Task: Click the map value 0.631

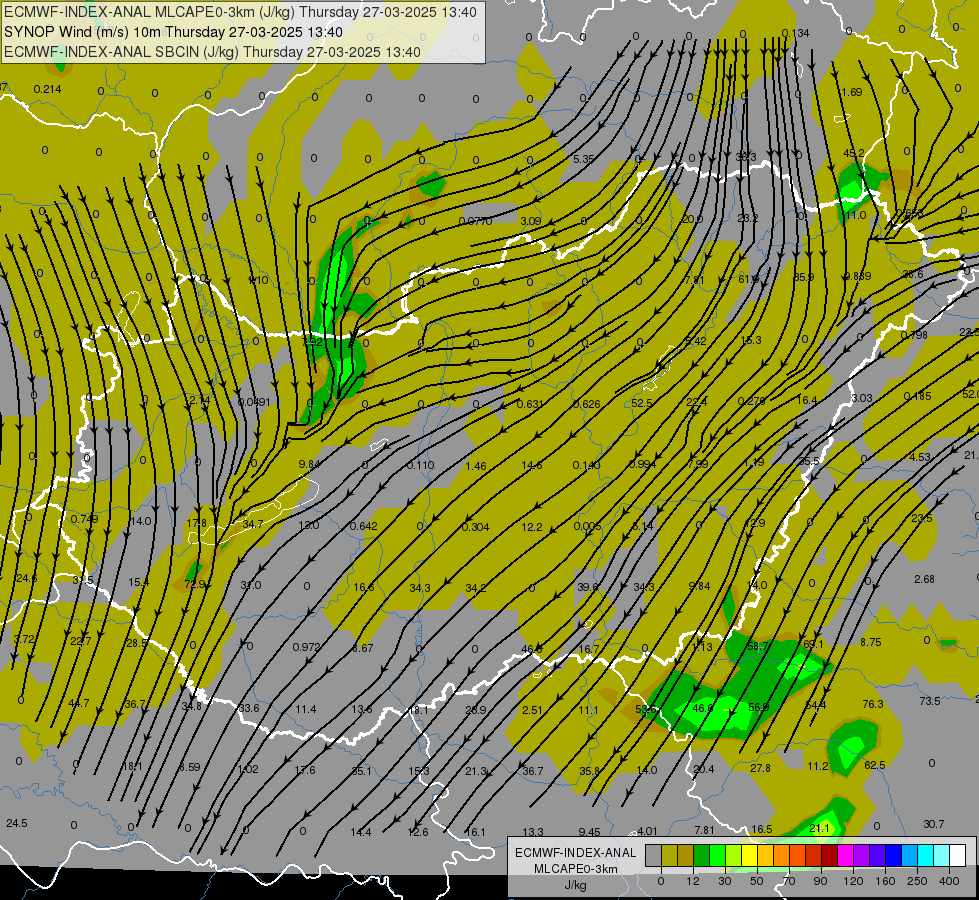Action: pyautogui.click(x=530, y=404)
